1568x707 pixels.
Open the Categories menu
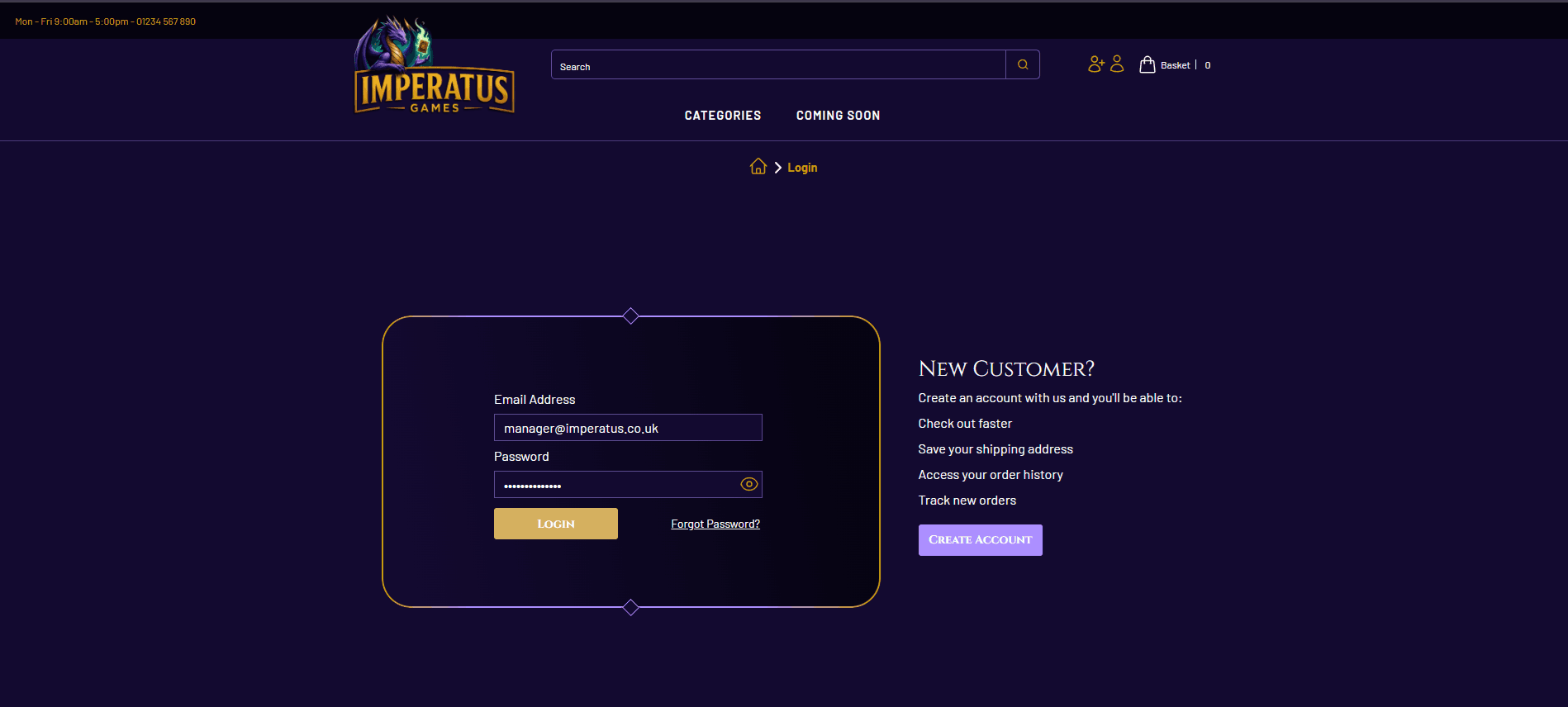click(723, 116)
